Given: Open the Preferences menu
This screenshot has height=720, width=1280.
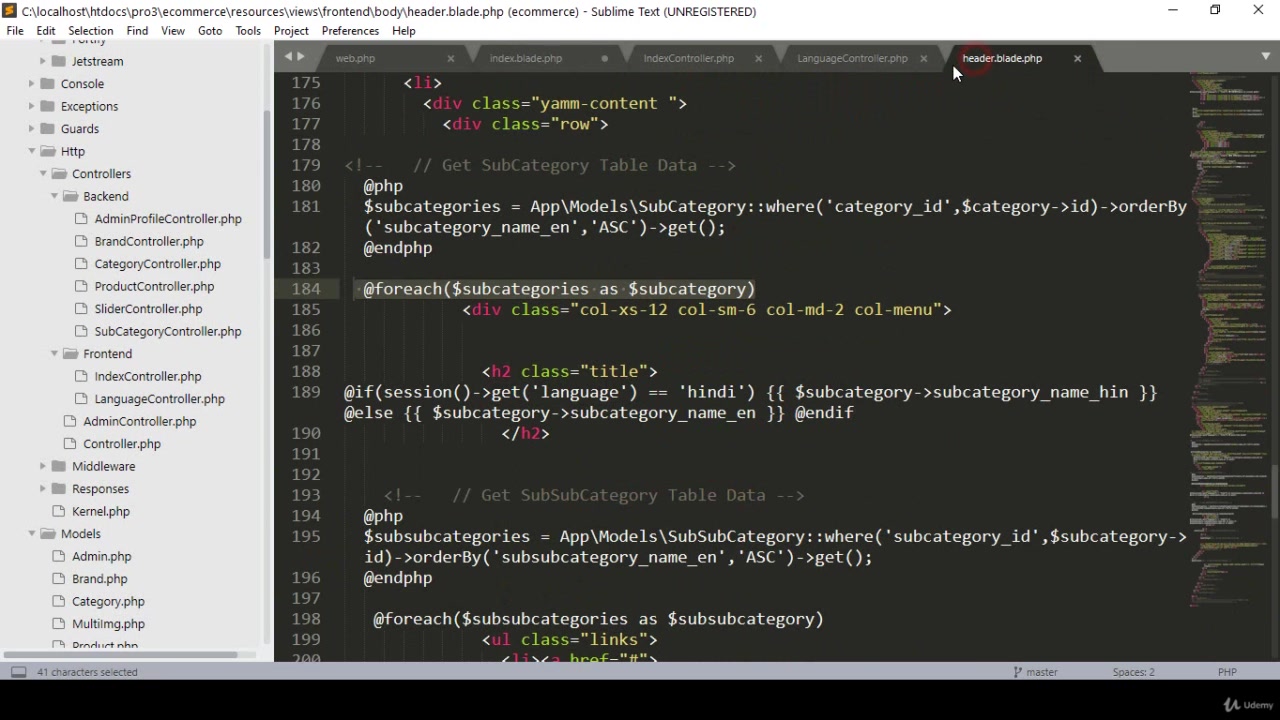Looking at the screenshot, I should (350, 31).
